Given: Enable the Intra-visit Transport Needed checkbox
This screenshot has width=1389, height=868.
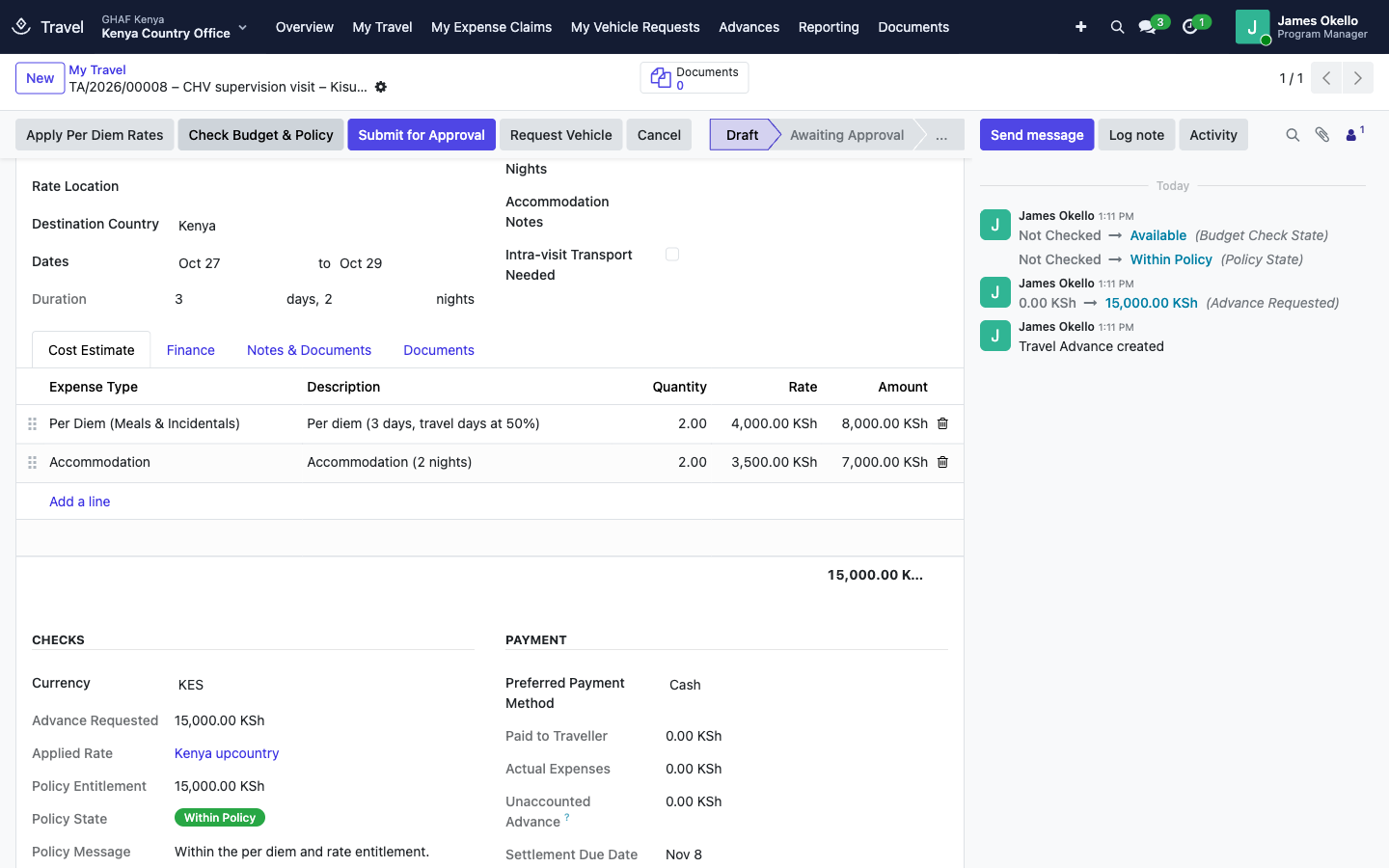Looking at the screenshot, I should tap(672, 255).
